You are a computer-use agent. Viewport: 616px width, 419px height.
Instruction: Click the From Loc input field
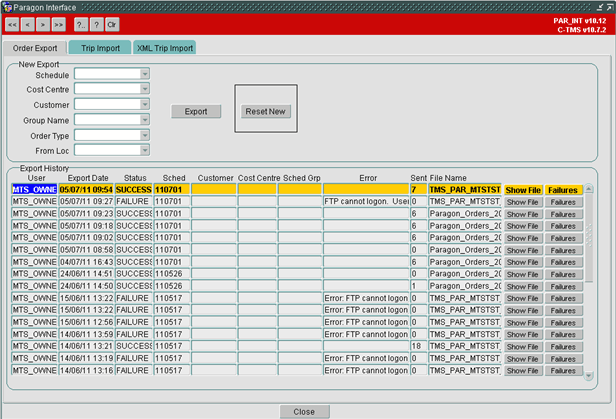tap(107, 150)
